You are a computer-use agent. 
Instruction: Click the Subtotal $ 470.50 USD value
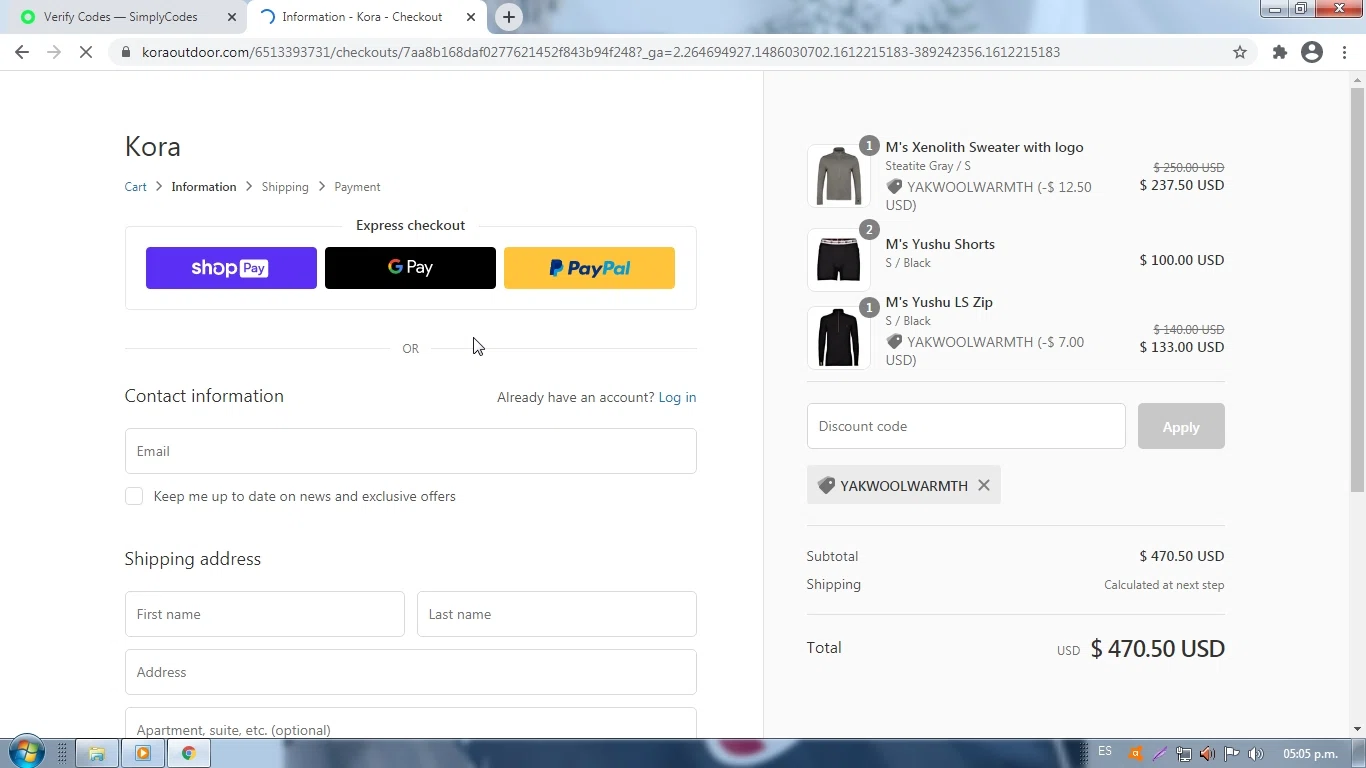click(1182, 556)
